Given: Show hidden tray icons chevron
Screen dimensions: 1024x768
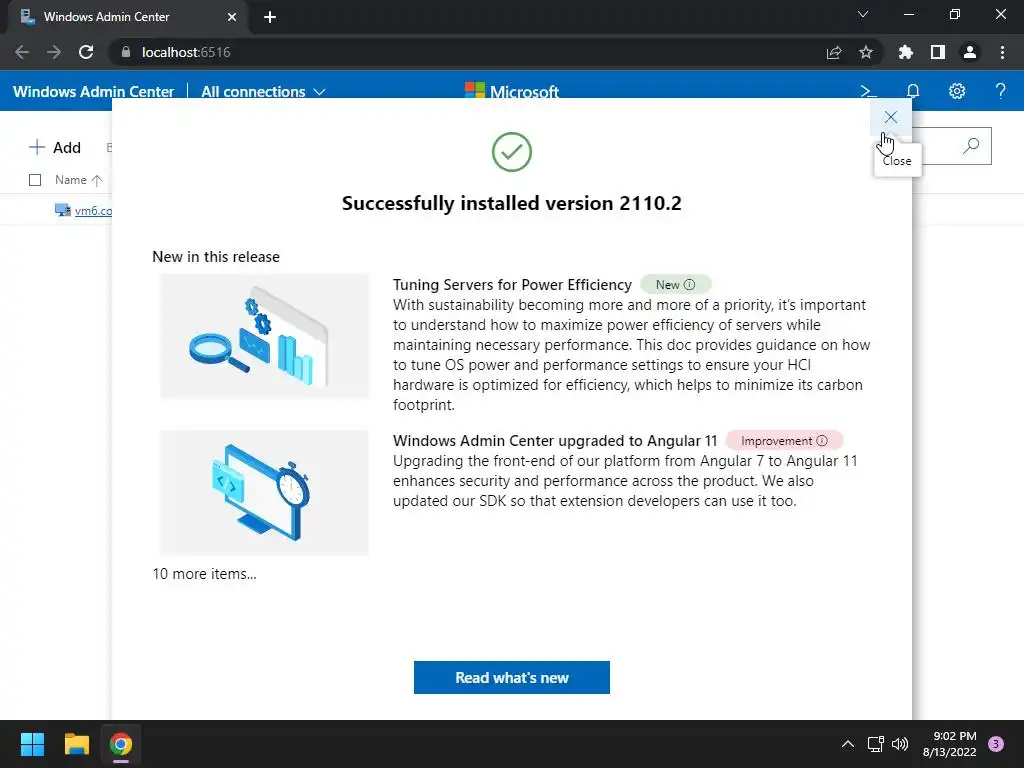Looking at the screenshot, I should (x=848, y=744).
